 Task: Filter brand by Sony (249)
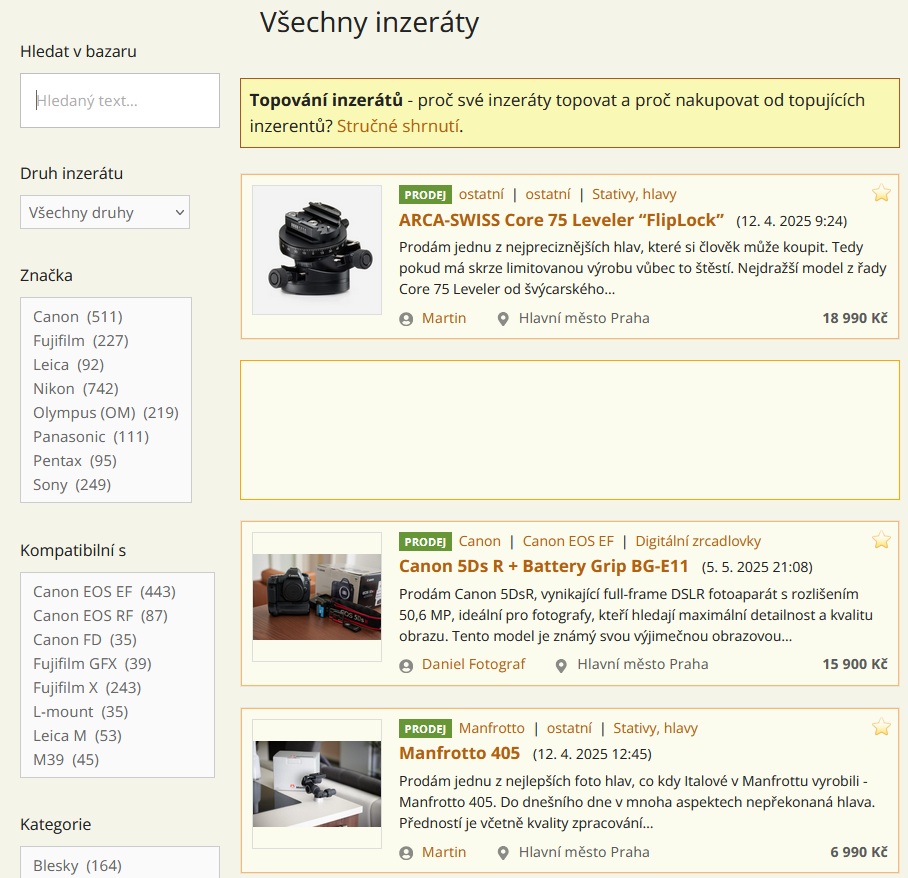[72, 485]
